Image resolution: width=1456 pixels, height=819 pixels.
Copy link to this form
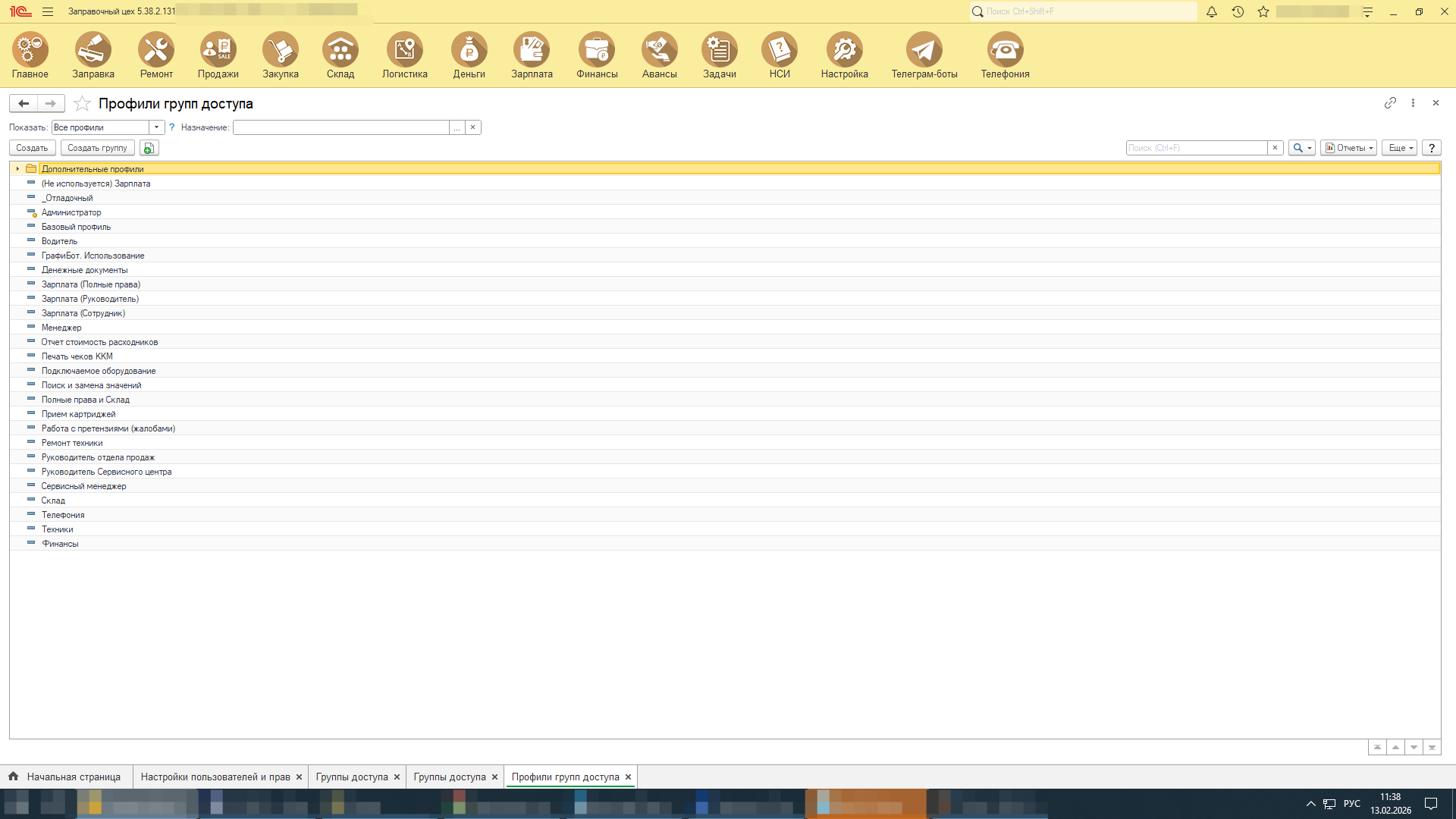pyautogui.click(x=1390, y=103)
